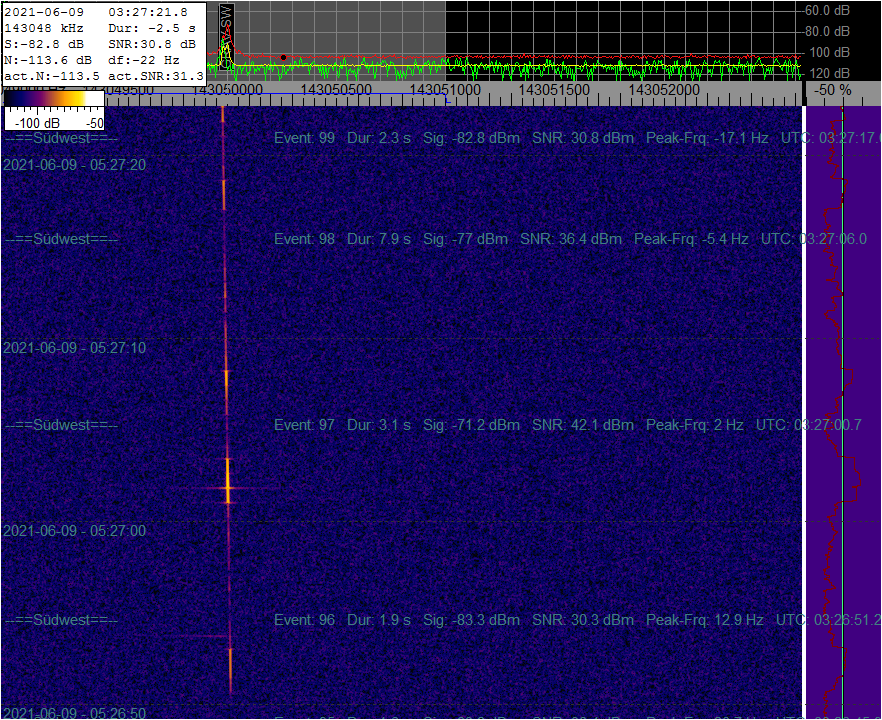
Task: Click the Dur: 7.9 s value for Event 98
Action: point(379,239)
